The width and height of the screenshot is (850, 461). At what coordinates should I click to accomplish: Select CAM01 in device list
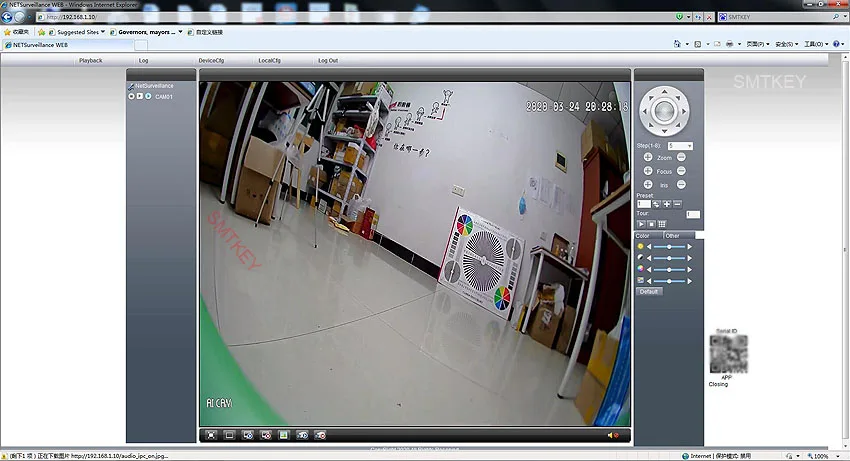point(164,97)
